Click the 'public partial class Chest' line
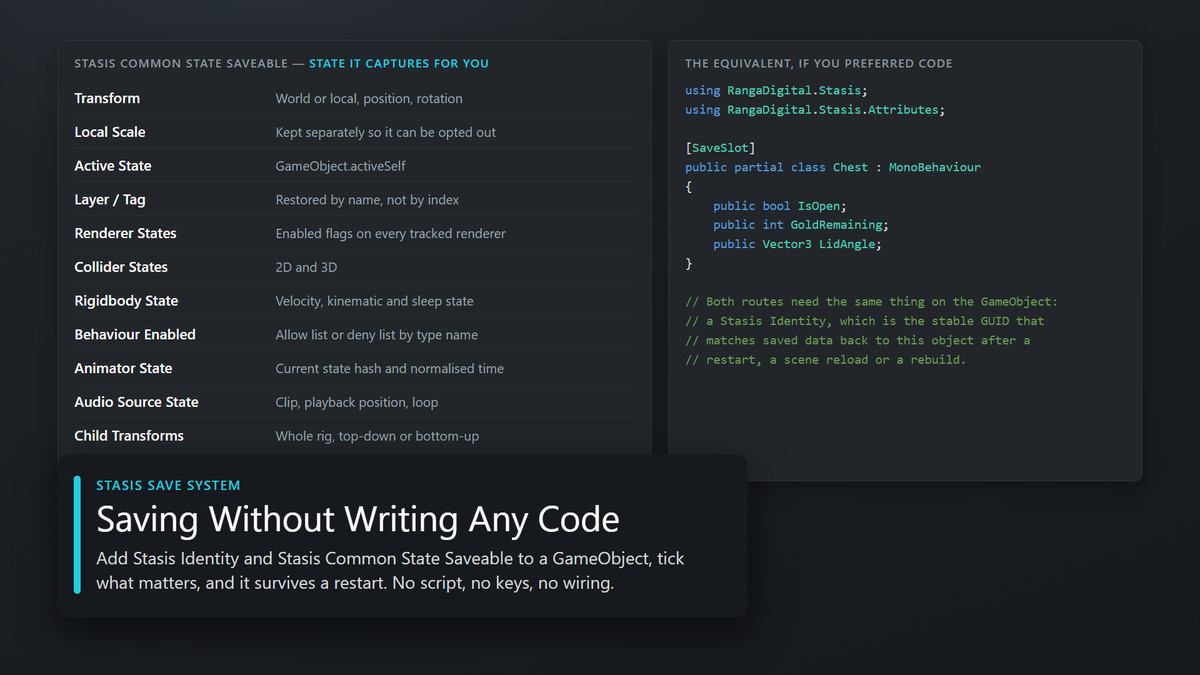The image size is (1200, 675). click(x=833, y=167)
